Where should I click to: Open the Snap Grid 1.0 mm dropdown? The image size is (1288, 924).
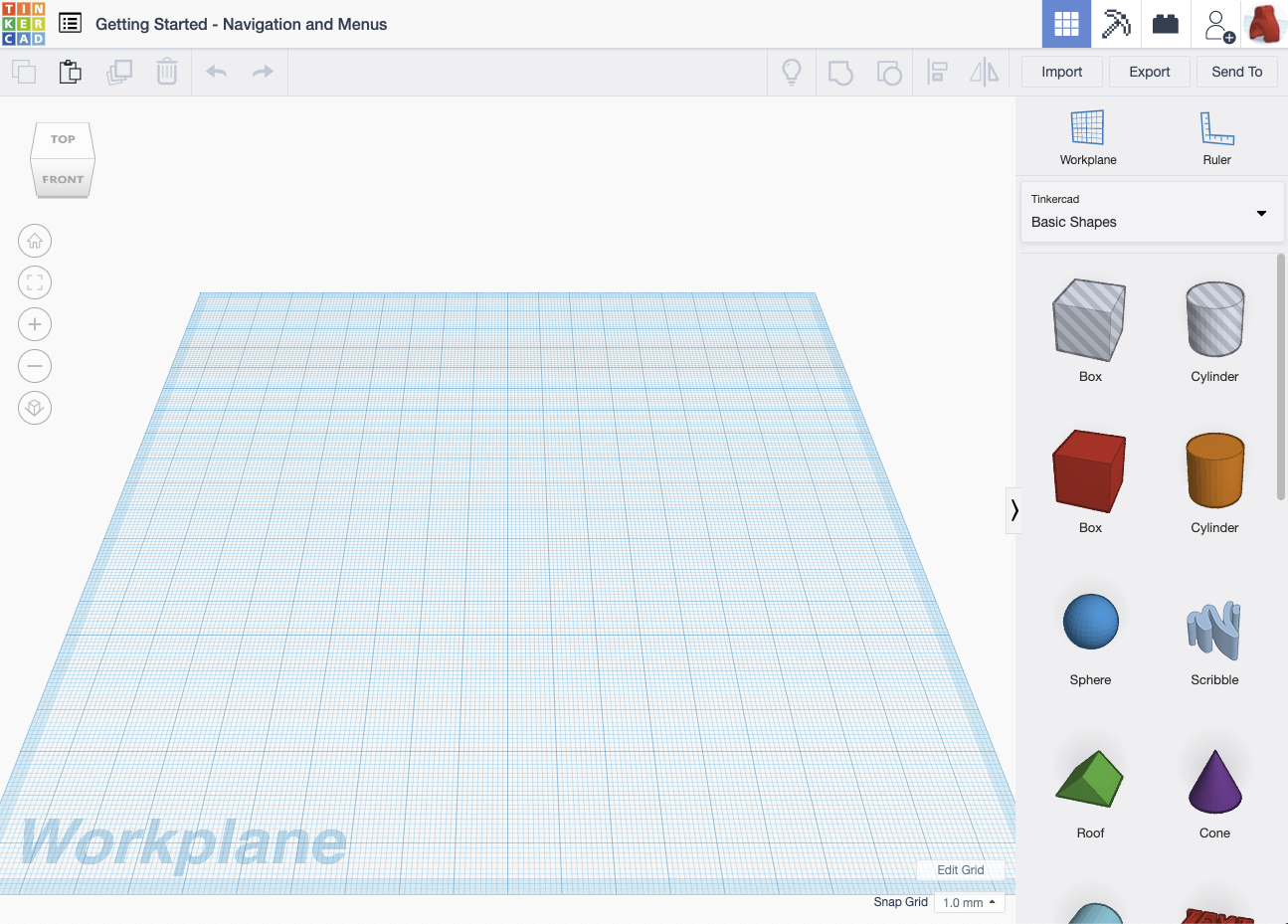pyautogui.click(x=969, y=902)
